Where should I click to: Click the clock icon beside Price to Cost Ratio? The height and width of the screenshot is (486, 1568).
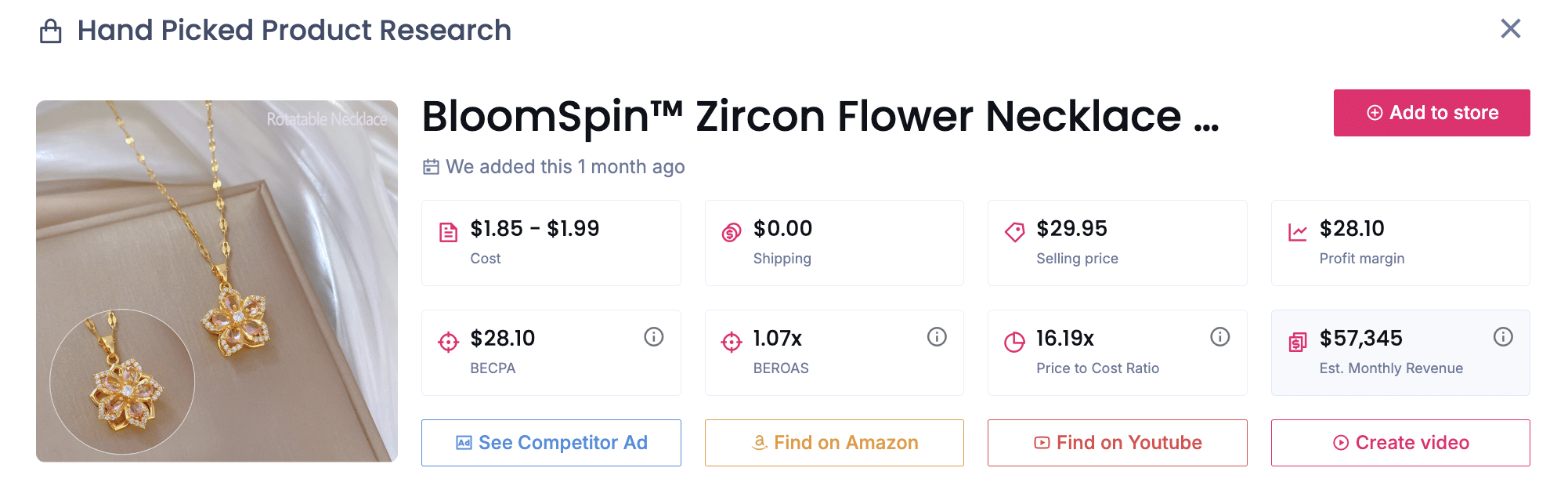click(x=1014, y=341)
